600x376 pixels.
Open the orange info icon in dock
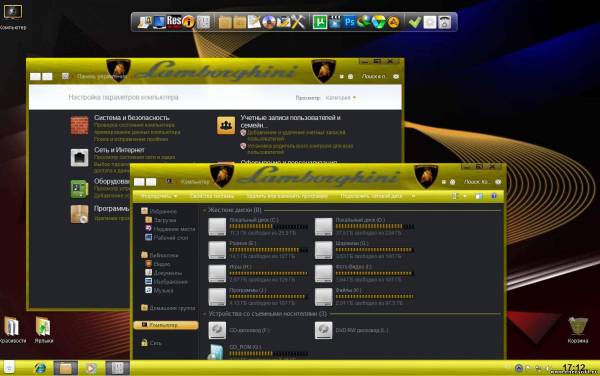coord(188,22)
